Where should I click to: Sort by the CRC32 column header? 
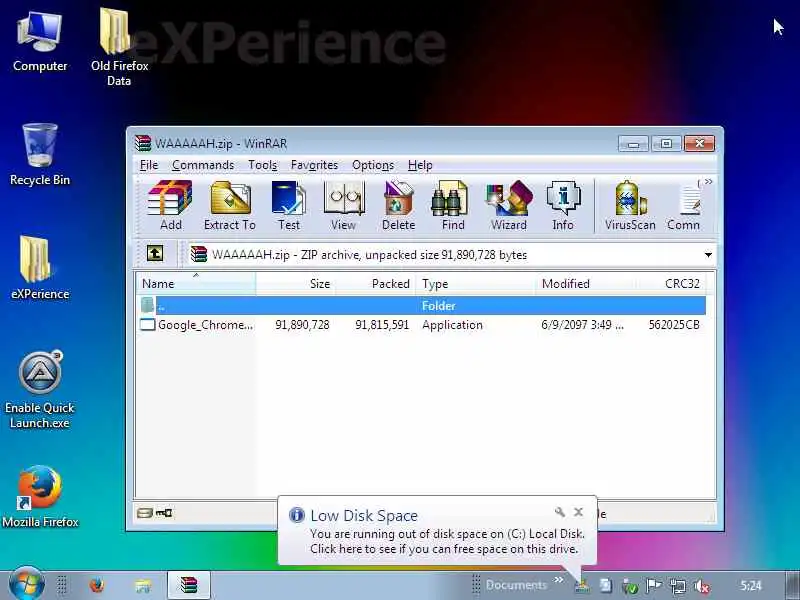tap(671, 284)
